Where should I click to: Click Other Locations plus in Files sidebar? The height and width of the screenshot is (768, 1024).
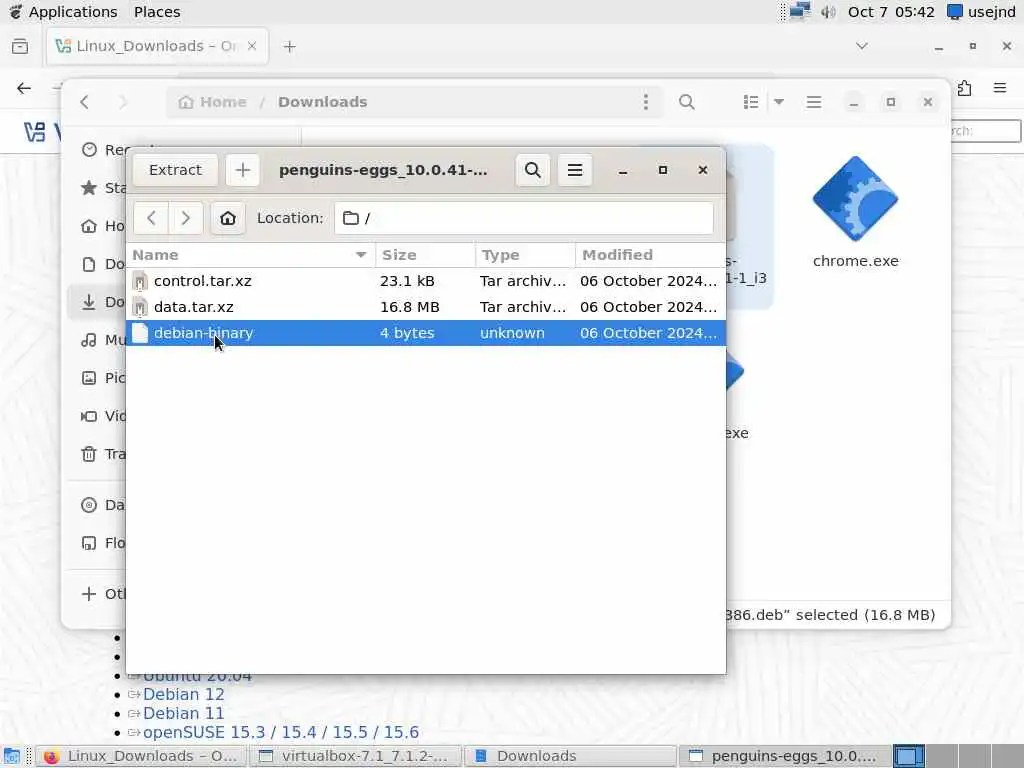[89, 594]
